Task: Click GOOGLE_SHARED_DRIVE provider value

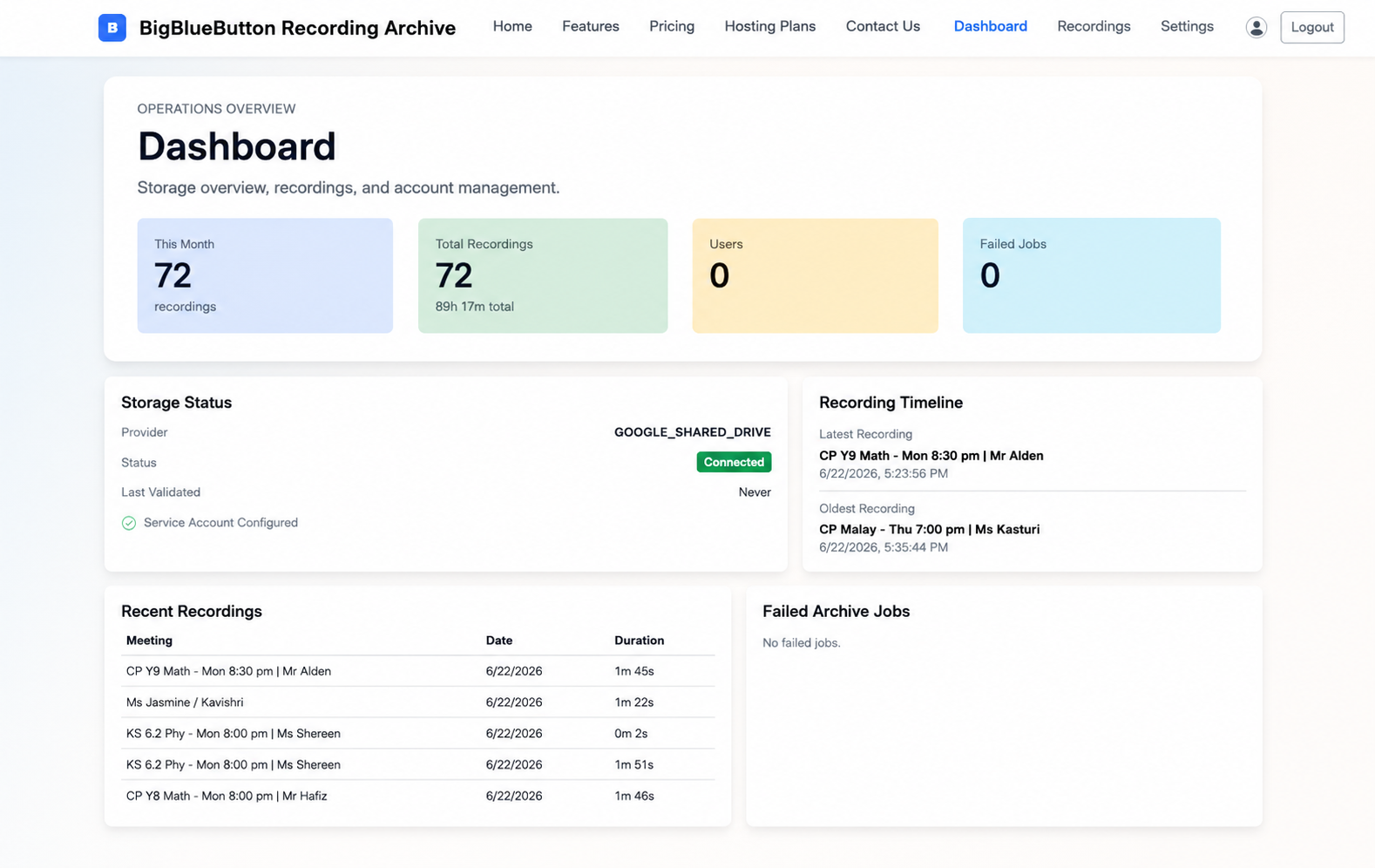Action: (x=692, y=432)
